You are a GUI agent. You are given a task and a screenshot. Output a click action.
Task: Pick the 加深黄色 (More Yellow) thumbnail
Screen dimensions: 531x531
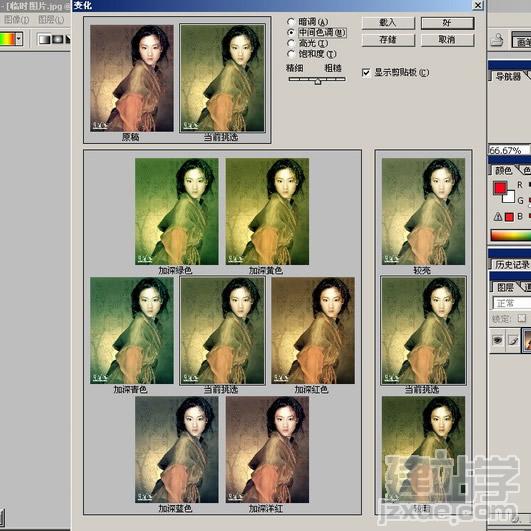click(x=267, y=211)
